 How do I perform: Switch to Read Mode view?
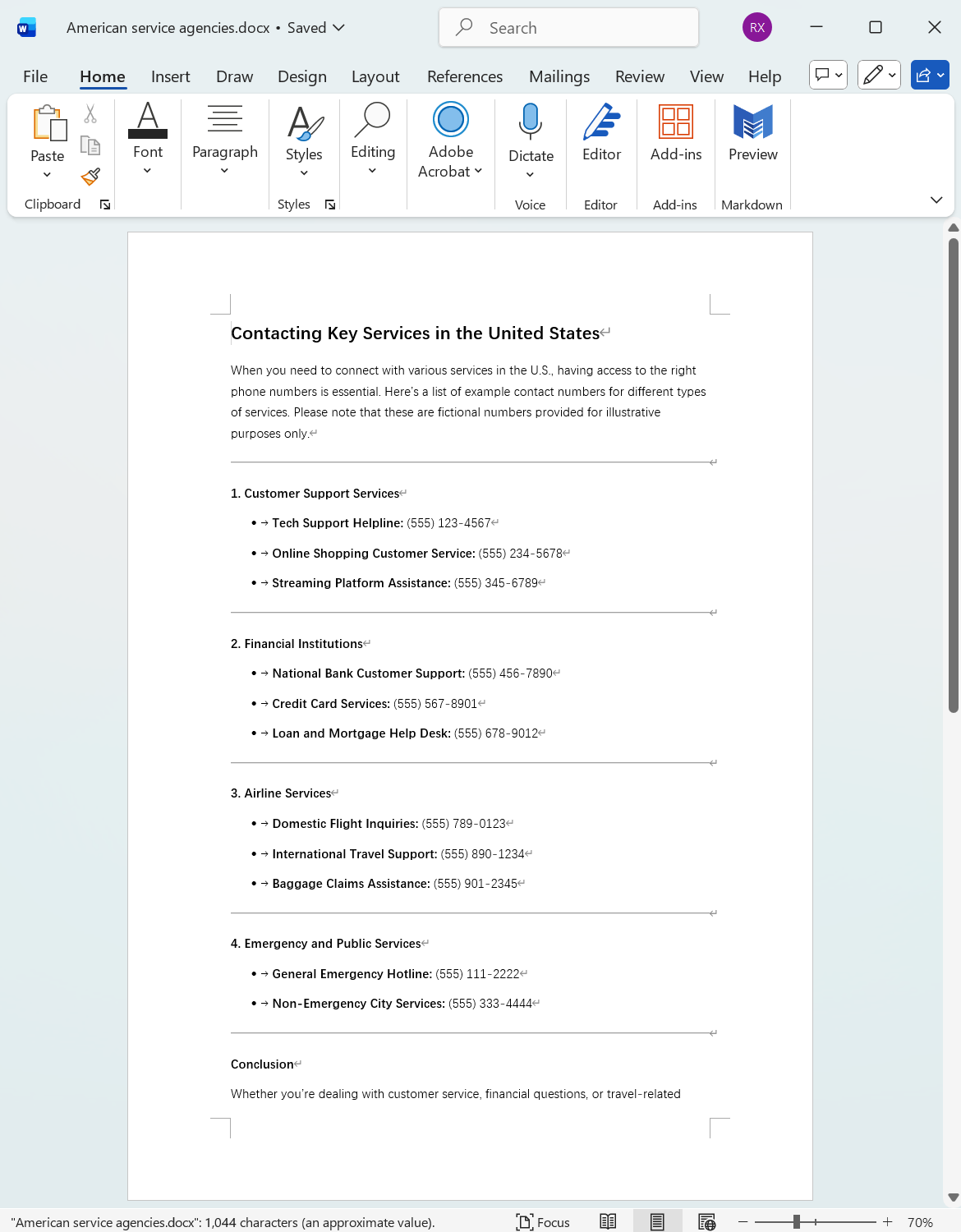608,1221
